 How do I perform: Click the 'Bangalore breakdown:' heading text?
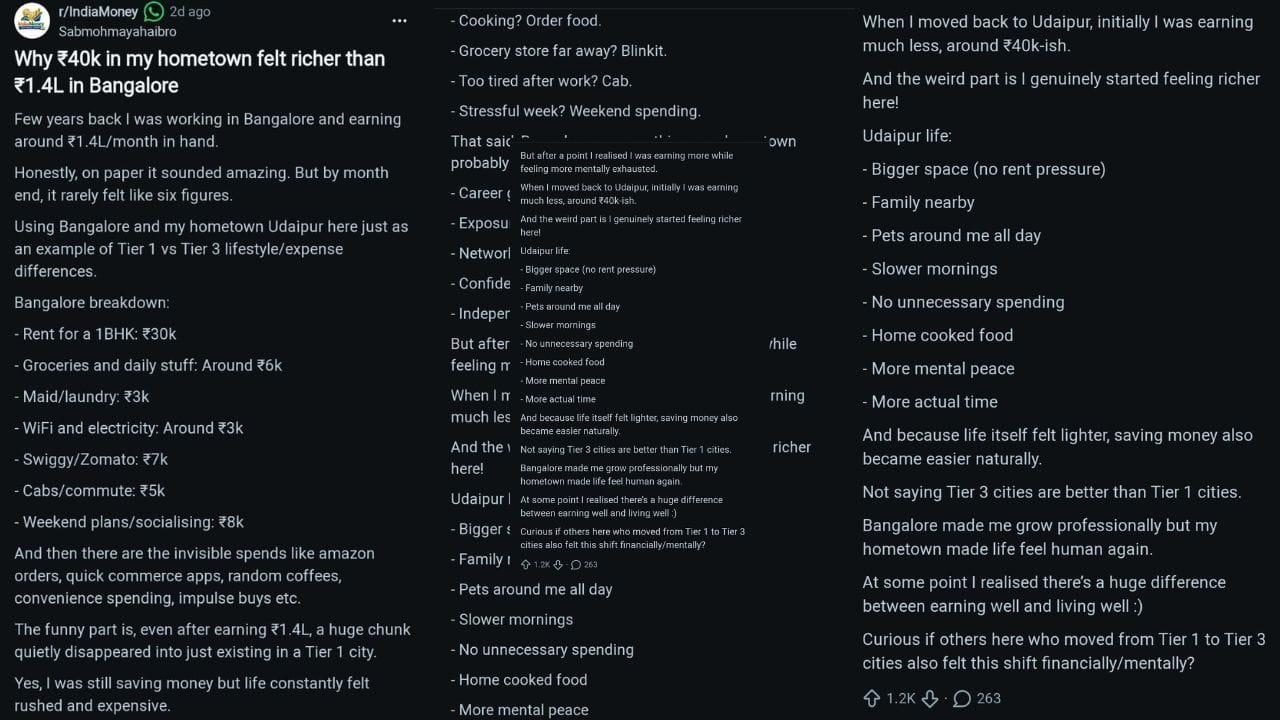click(92, 302)
